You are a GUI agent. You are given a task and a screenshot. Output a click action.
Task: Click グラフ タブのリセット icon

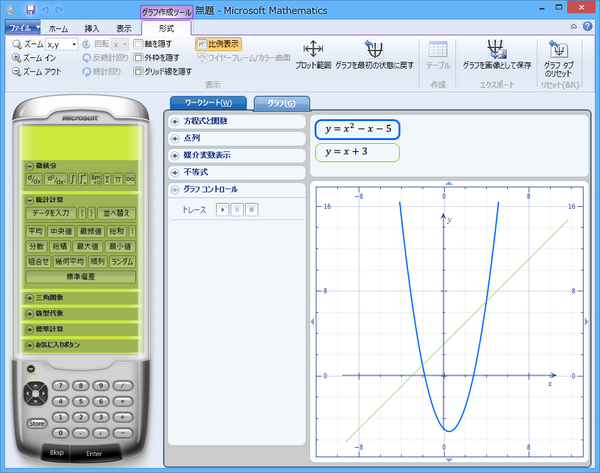click(558, 49)
